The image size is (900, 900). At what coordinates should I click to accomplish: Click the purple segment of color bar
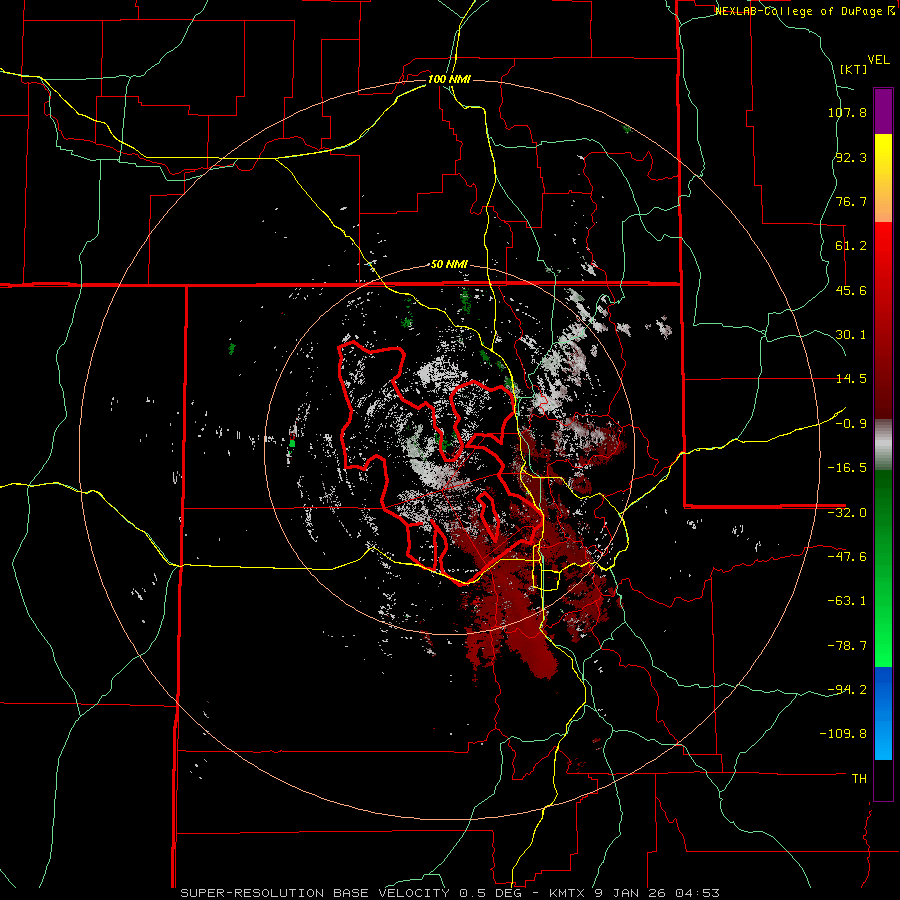click(883, 111)
